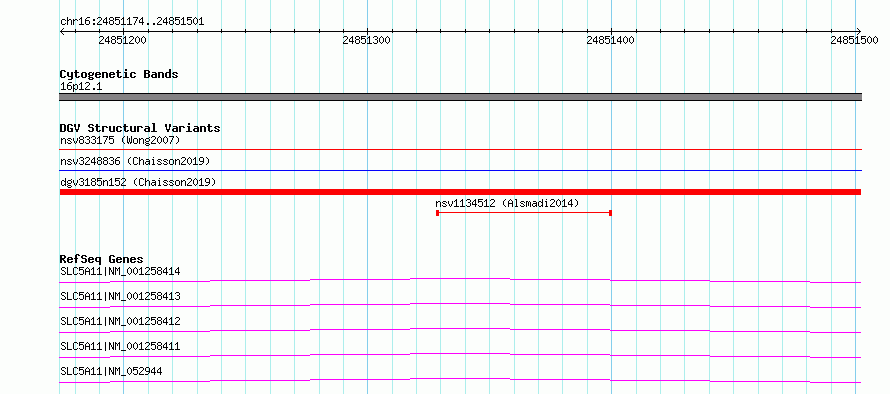890x394 pixels.
Task: Click the chr16:24851174..24851501 region label
Action: (x=132, y=22)
